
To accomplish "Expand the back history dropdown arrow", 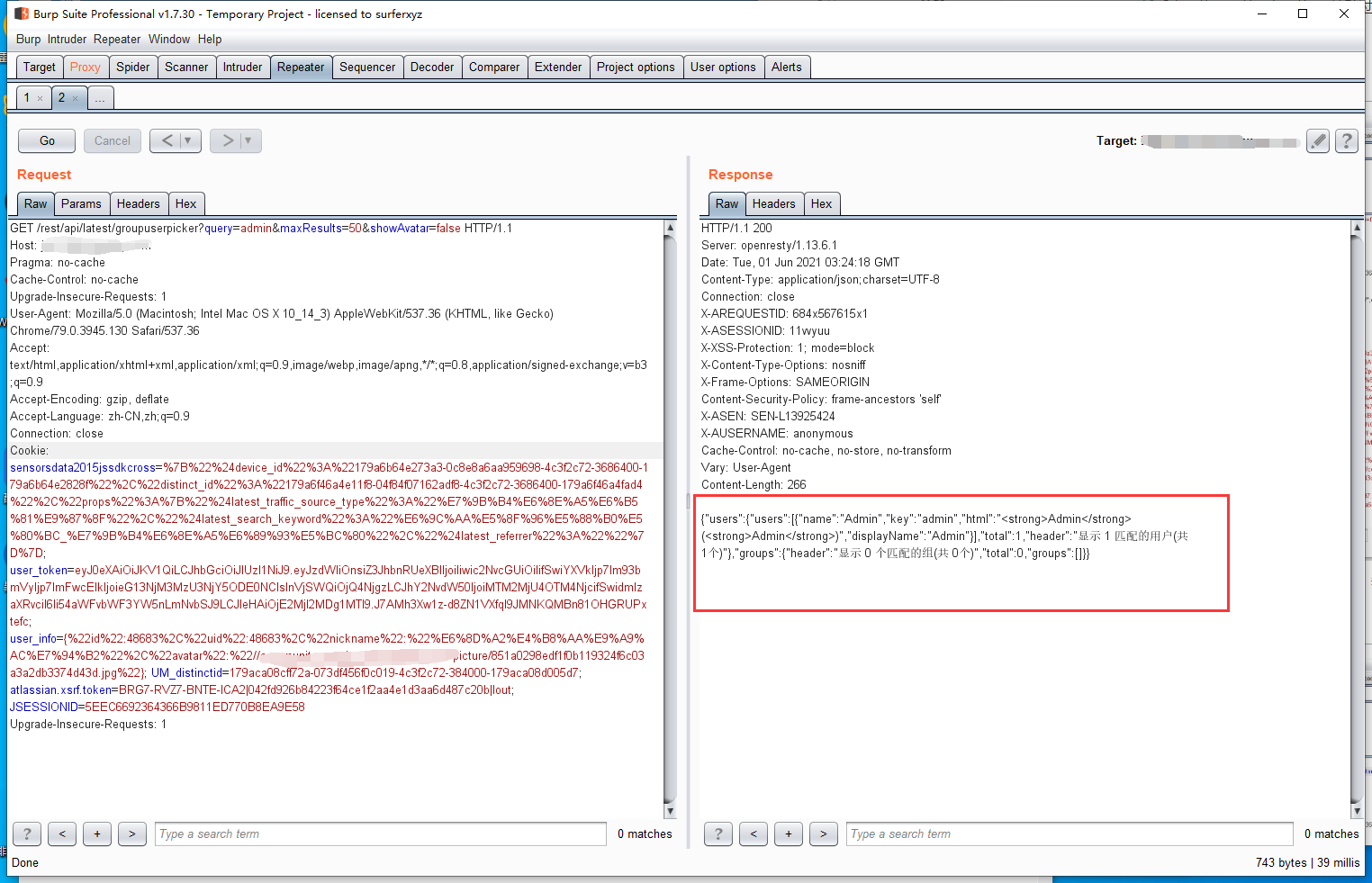I will 187,140.
